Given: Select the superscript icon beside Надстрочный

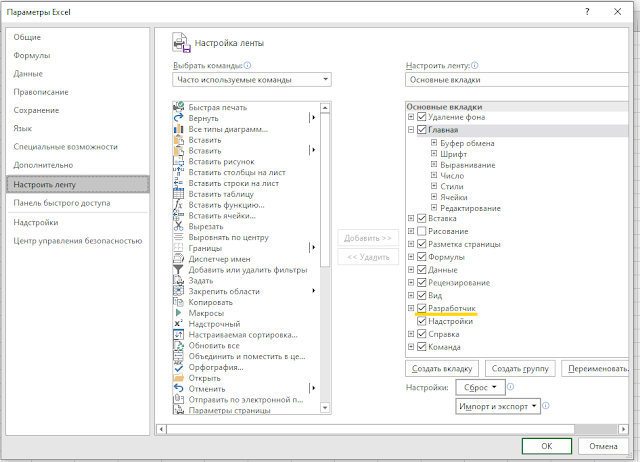Looking at the screenshot, I should pos(178,324).
